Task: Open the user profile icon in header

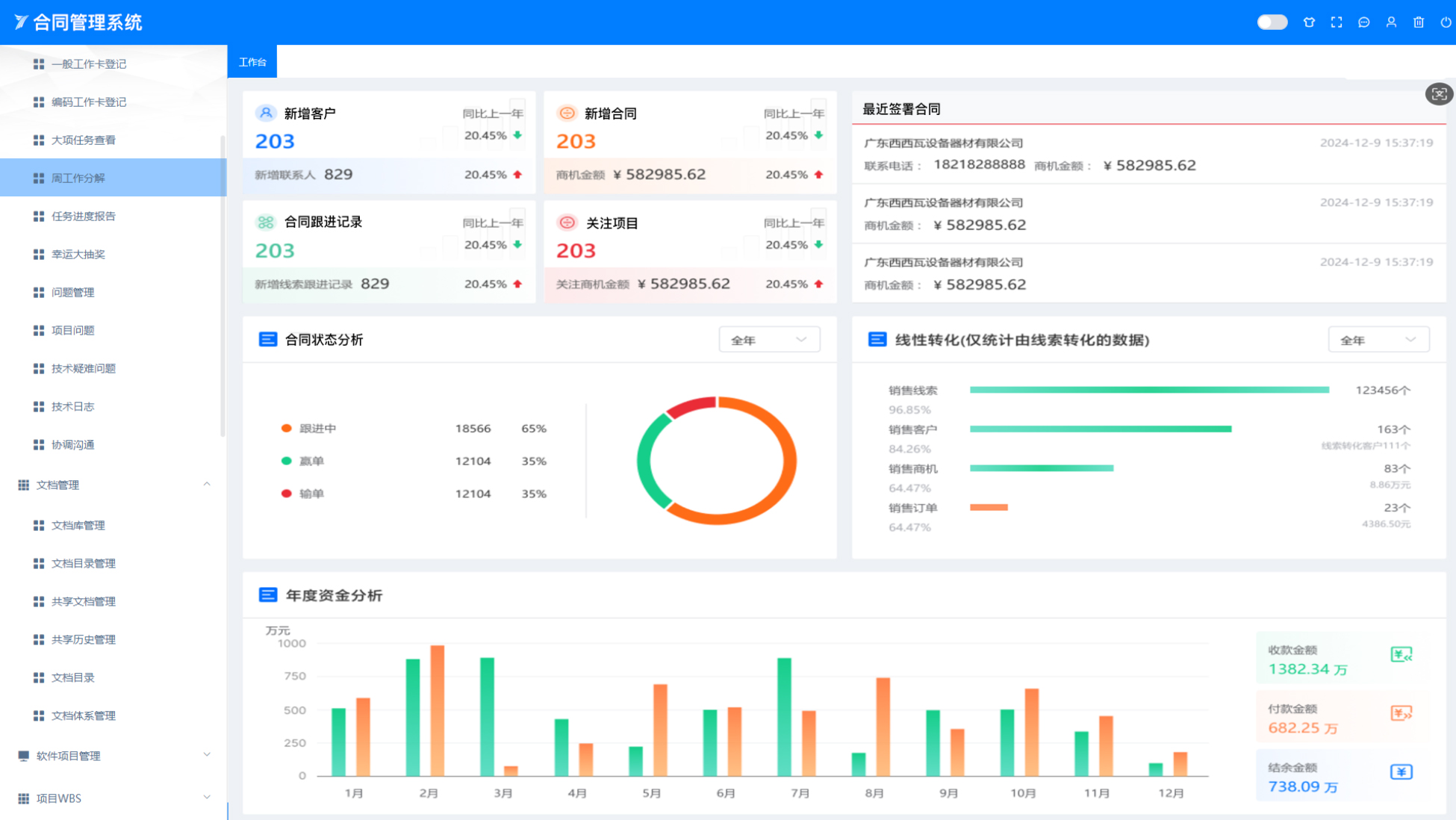Action: click(x=1391, y=22)
